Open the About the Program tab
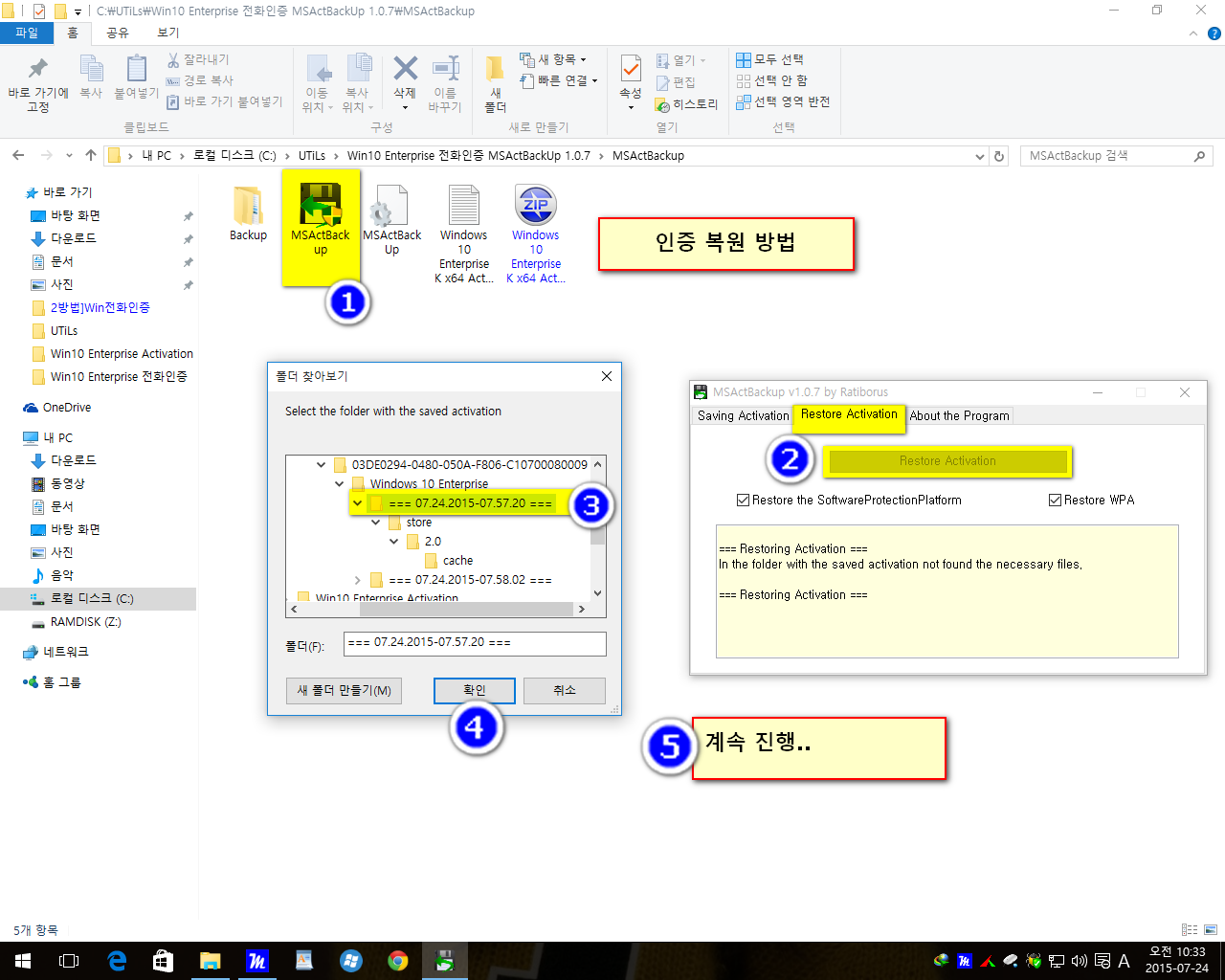This screenshot has width=1225, height=980. point(959,415)
